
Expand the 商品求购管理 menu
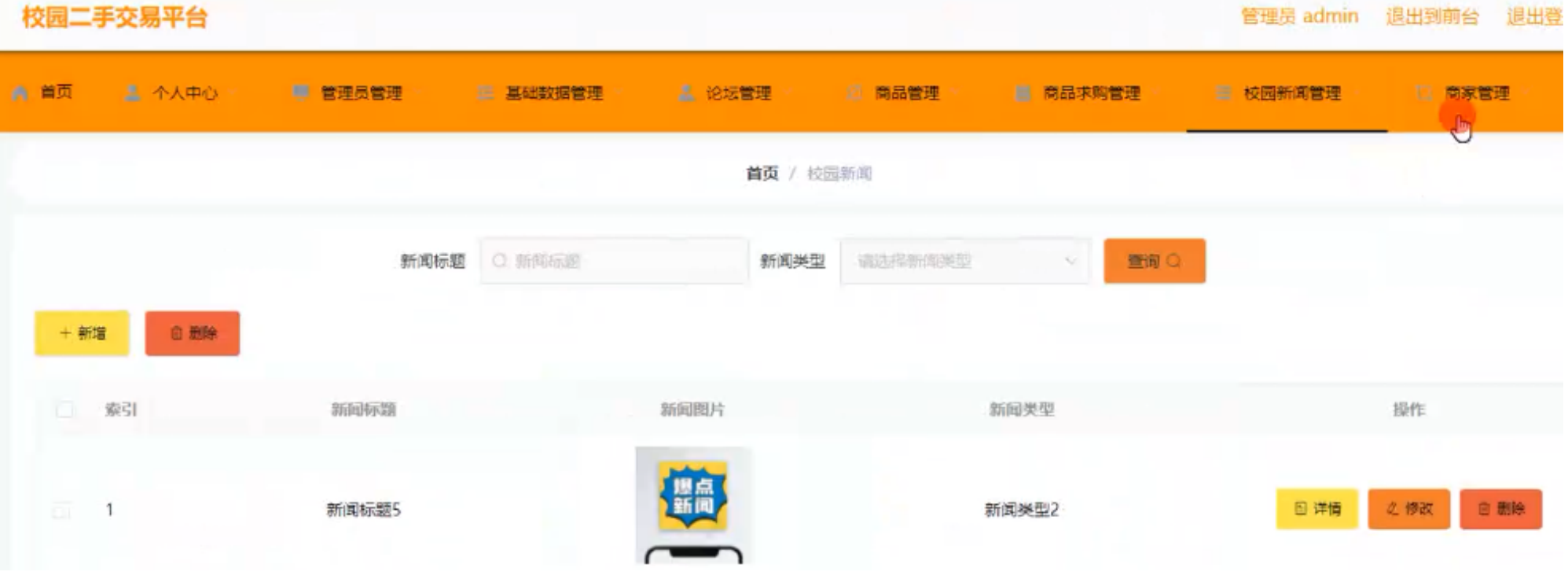pyautogui.click(x=1091, y=93)
